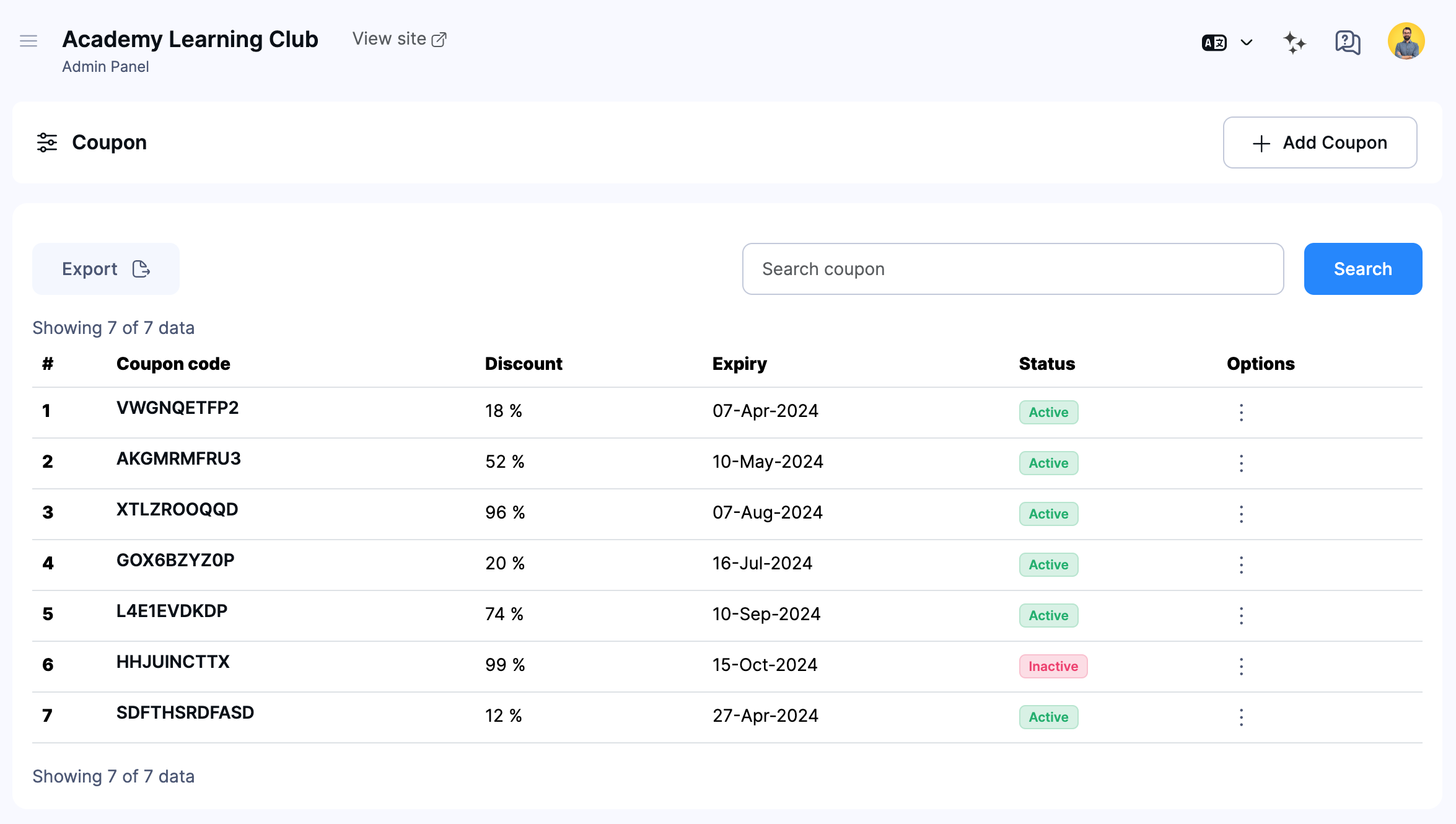Click the blue Search button
1456x824 pixels.
coord(1362,269)
